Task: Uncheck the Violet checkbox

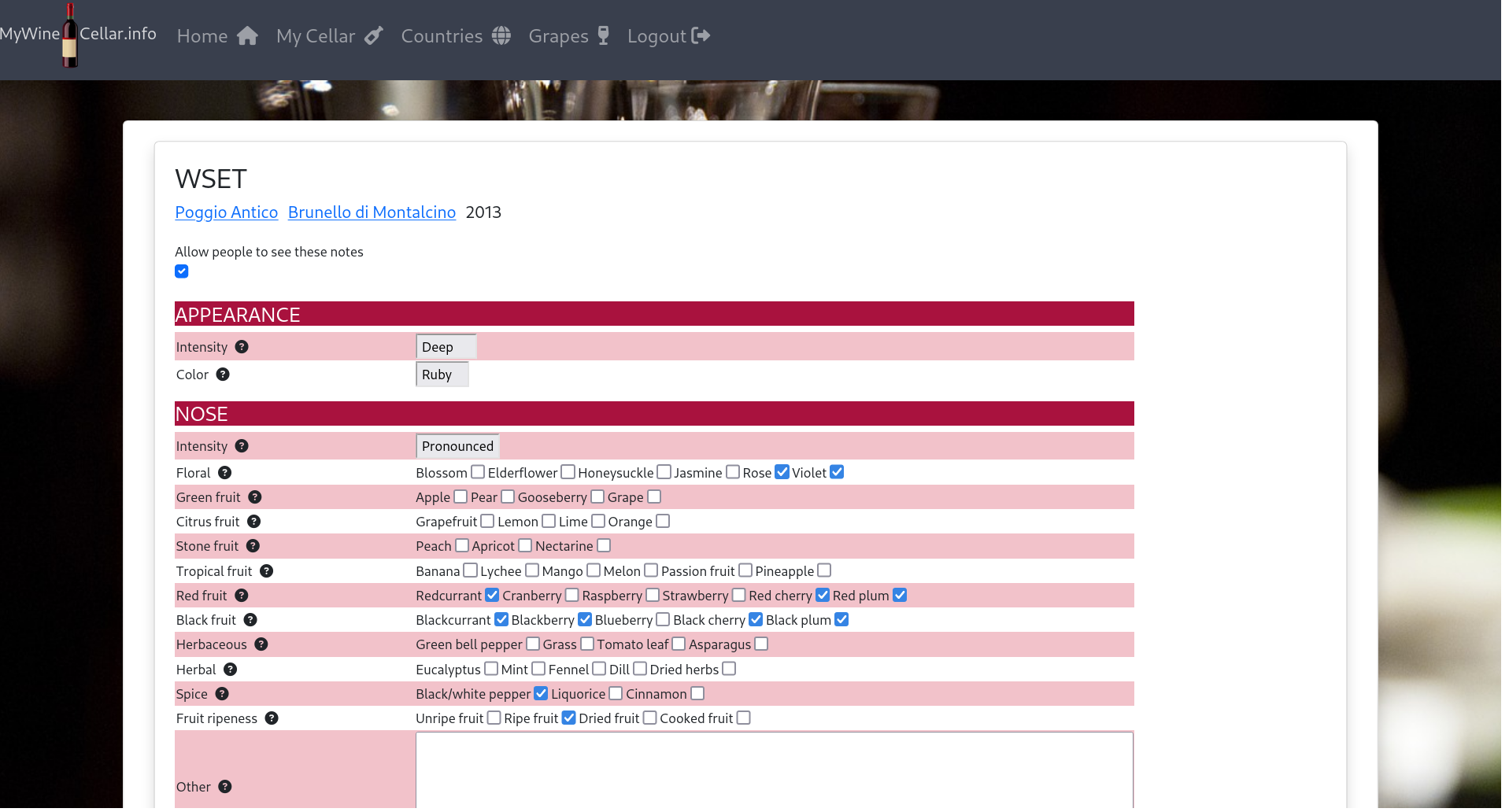Action: pos(837,473)
